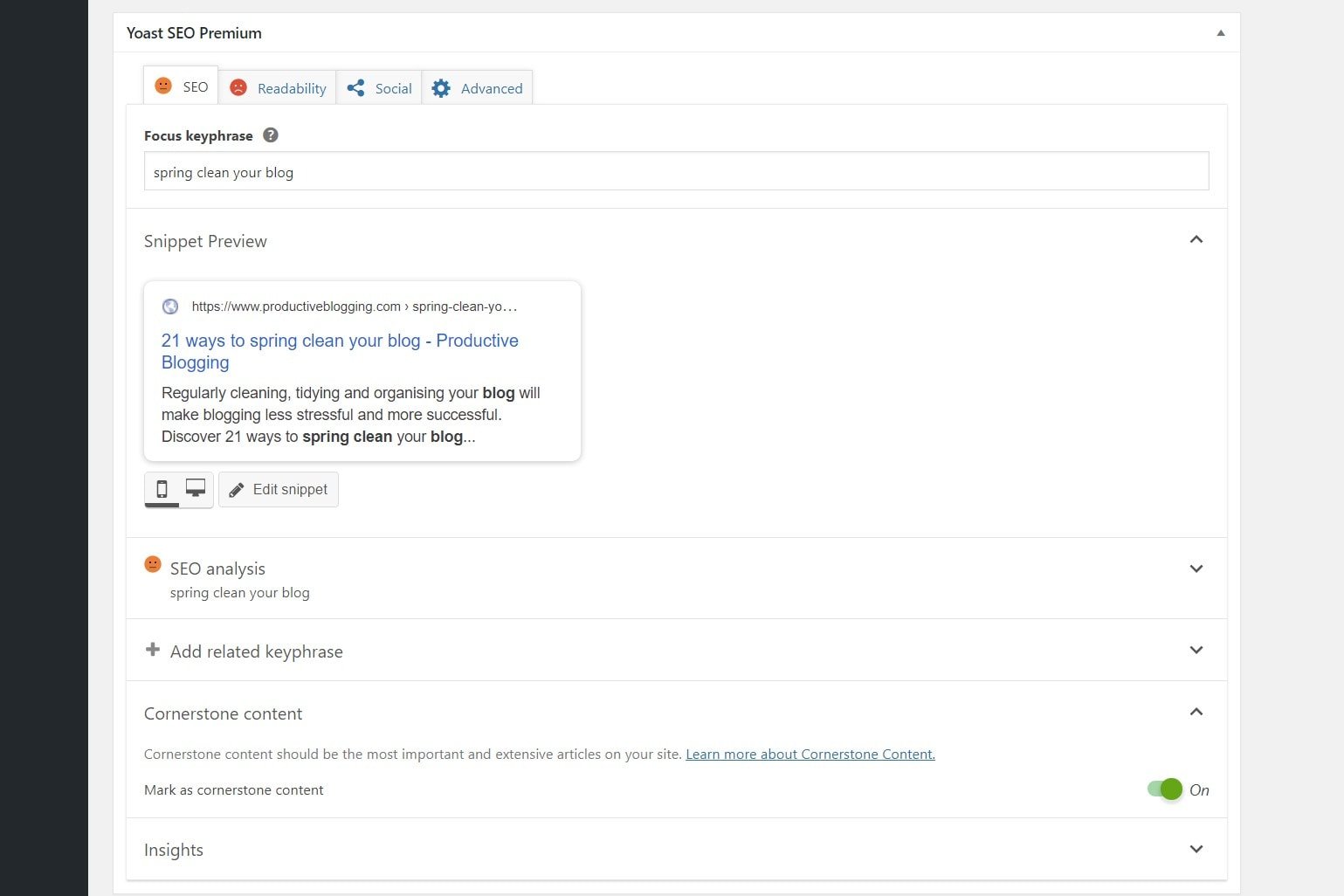Click the 'Mark as cornerstone content' label
Image resolution: width=1344 pixels, height=896 pixels.
tap(233, 790)
